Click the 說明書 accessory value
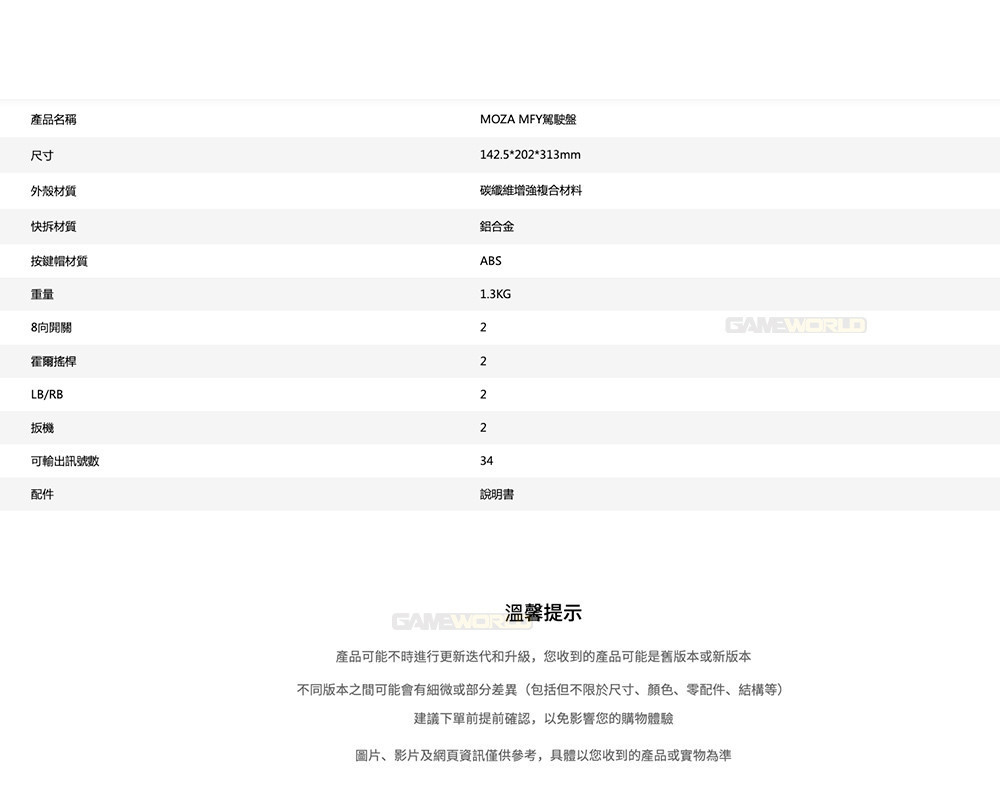Screen dimensions: 1000x811 coord(497,494)
